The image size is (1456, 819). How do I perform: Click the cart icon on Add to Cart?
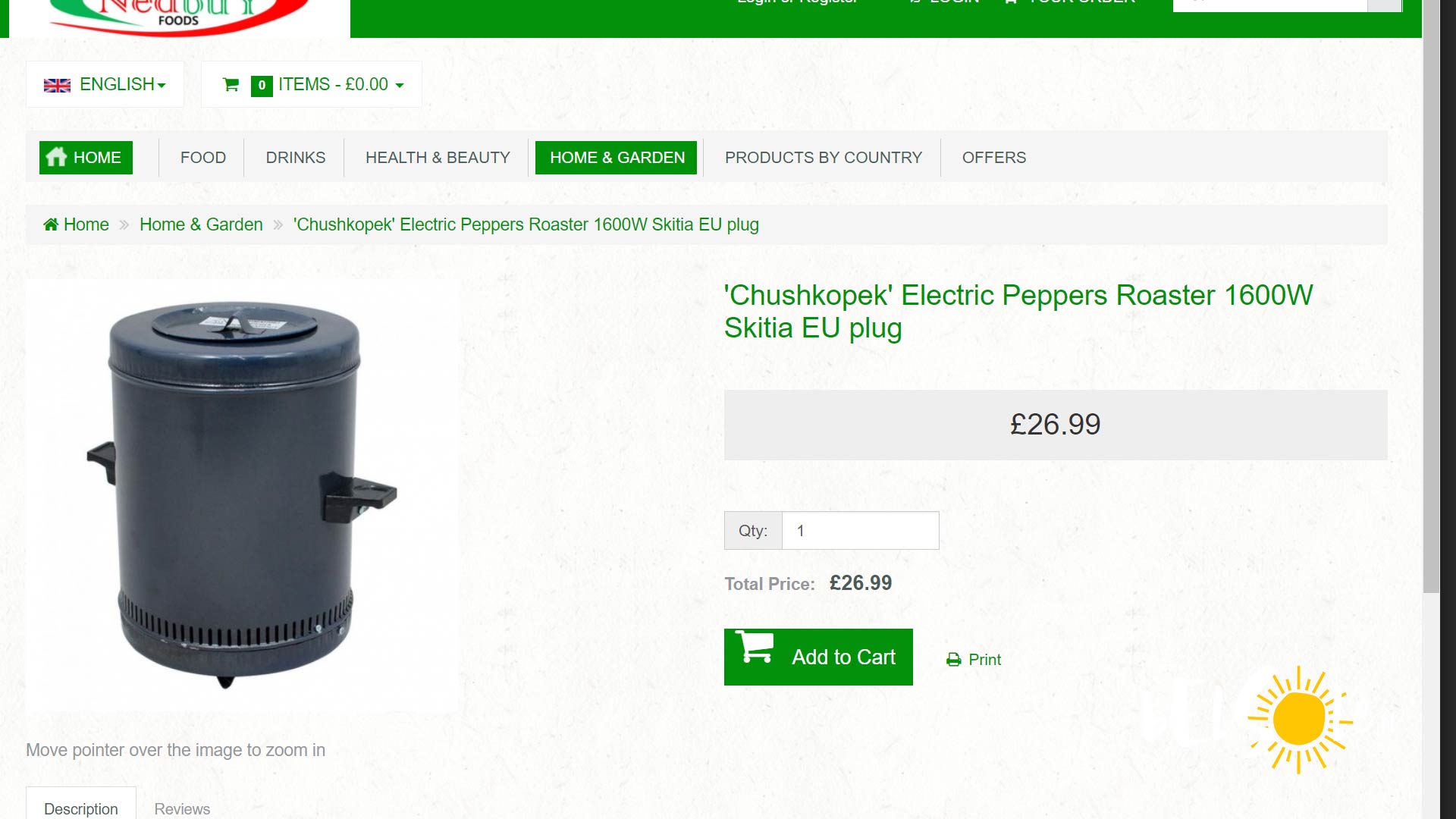(x=755, y=648)
